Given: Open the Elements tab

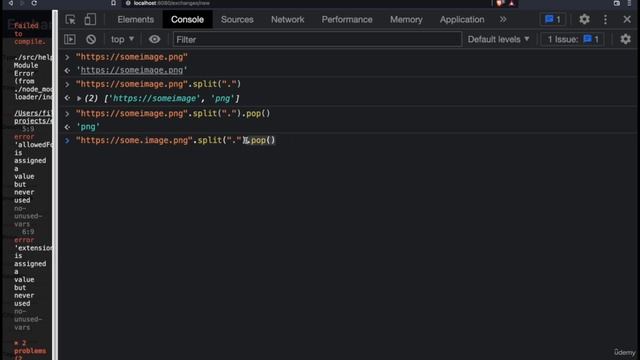Looking at the screenshot, I should (x=136, y=20).
